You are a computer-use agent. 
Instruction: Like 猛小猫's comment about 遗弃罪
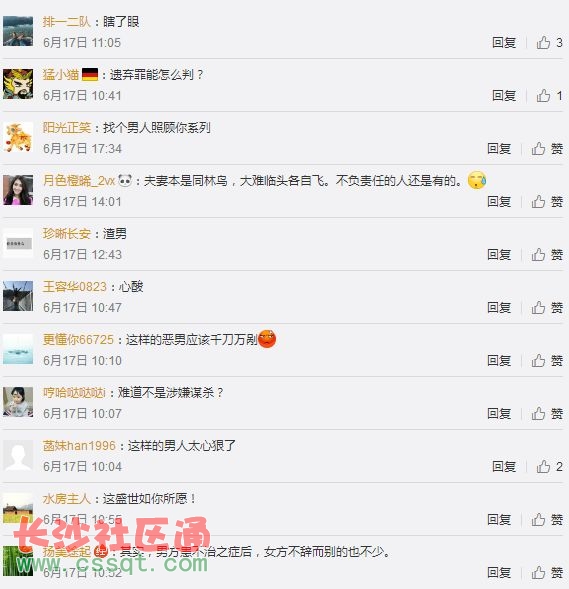pos(549,96)
